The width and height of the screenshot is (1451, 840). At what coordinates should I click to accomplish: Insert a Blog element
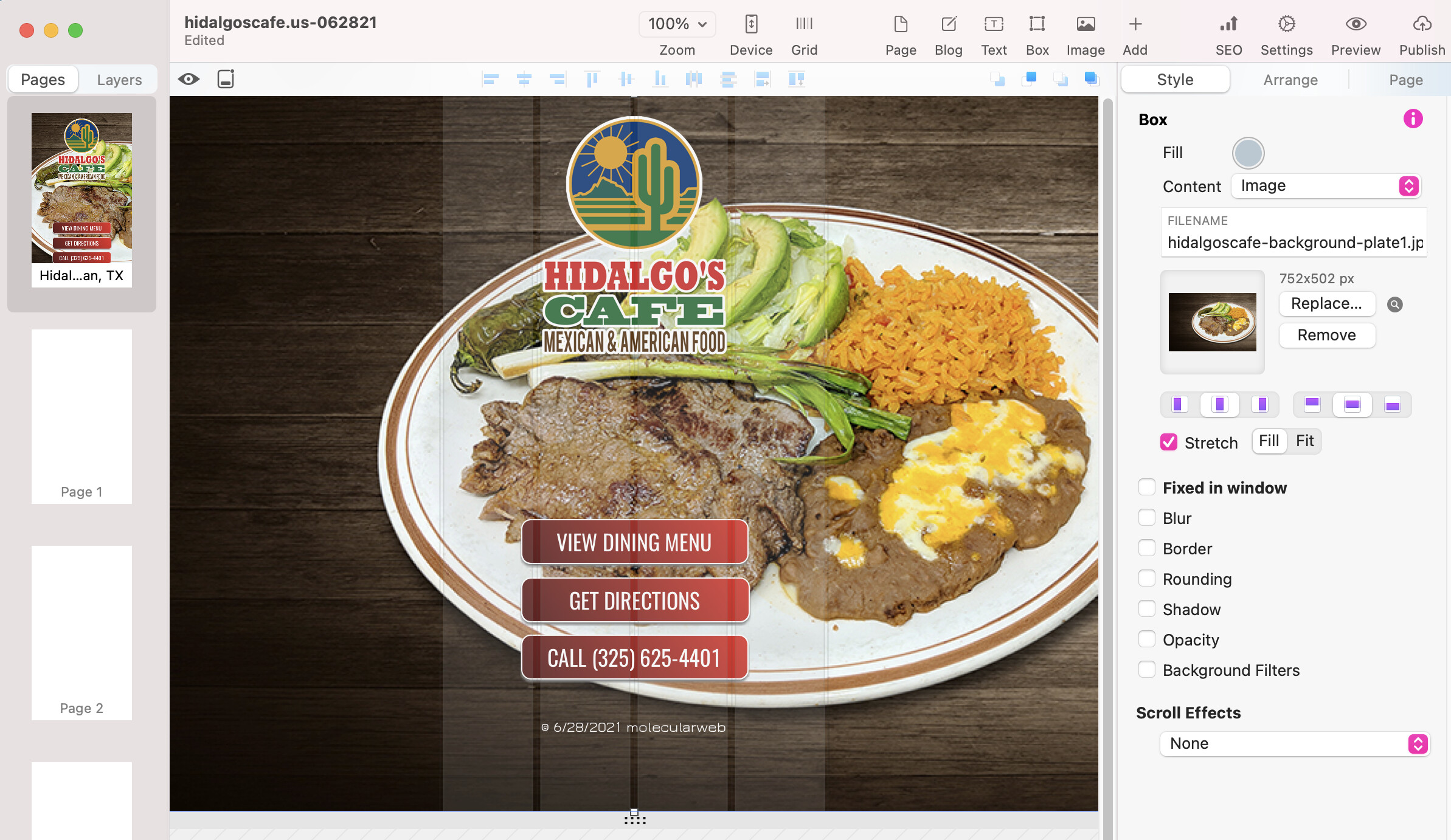point(949,35)
